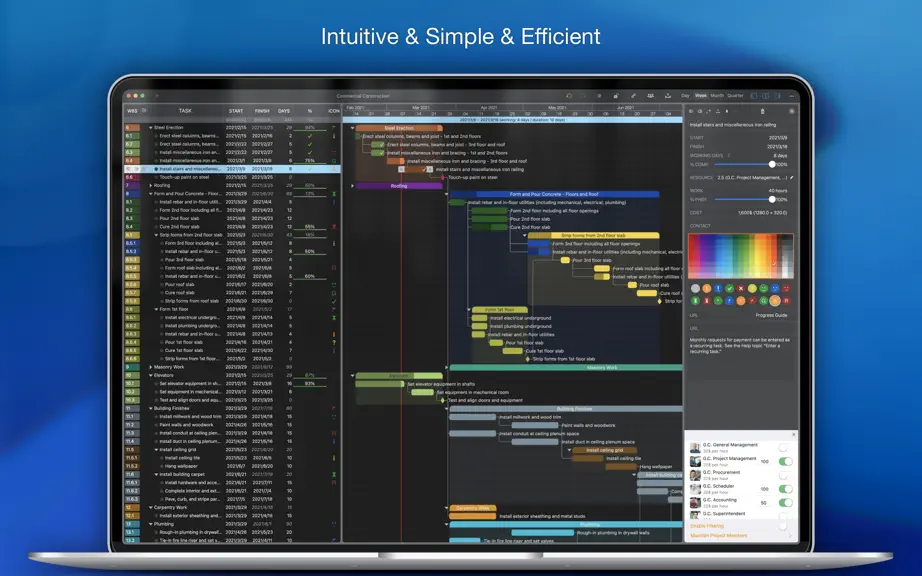Viewport: 922px width, 576px height.
Task: Click the export share icon in the toolbar
Action: [x=668, y=95]
